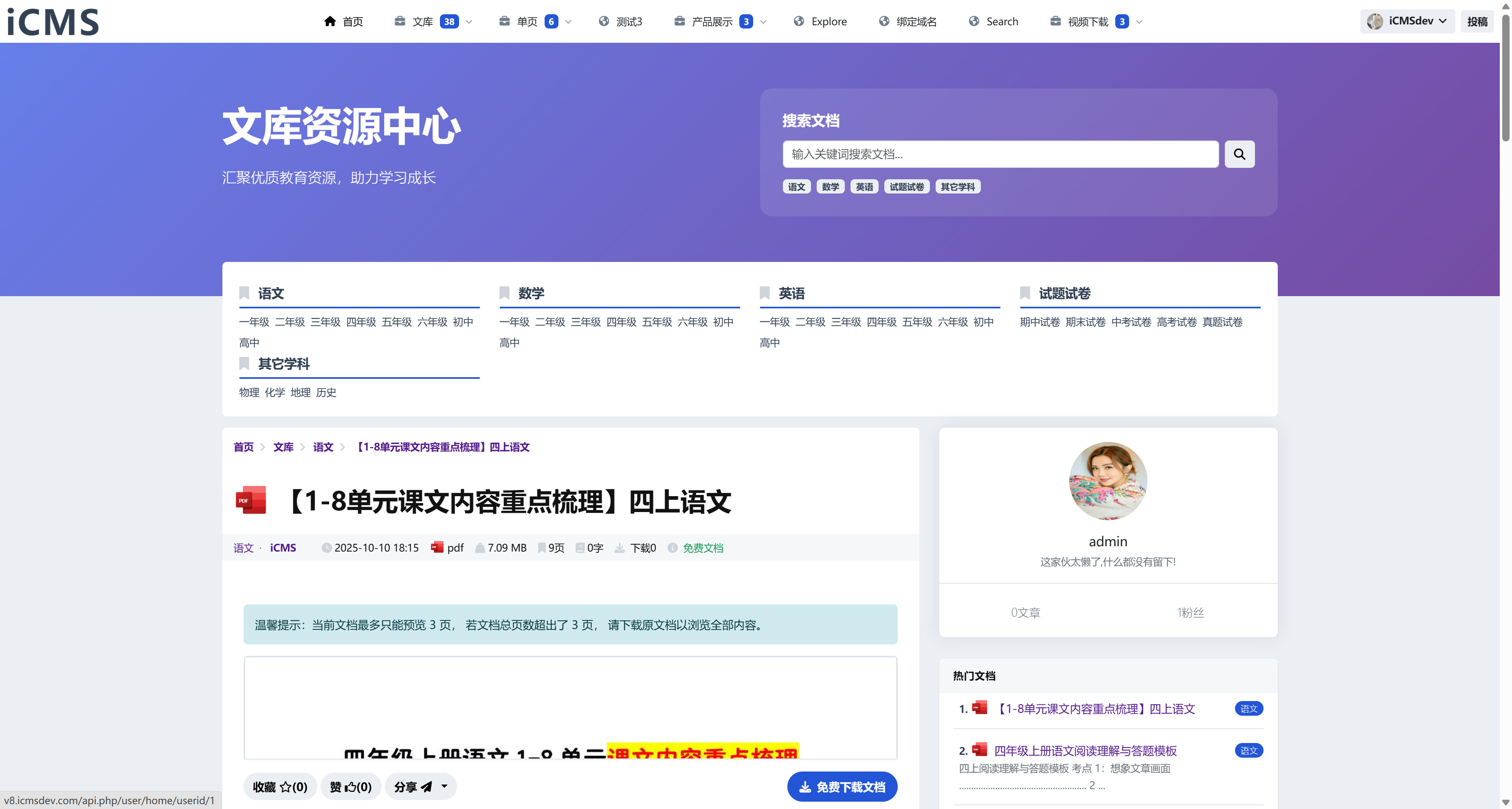
Task: Click the bookmark icon next to 语文 heading
Action: (x=244, y=292)
